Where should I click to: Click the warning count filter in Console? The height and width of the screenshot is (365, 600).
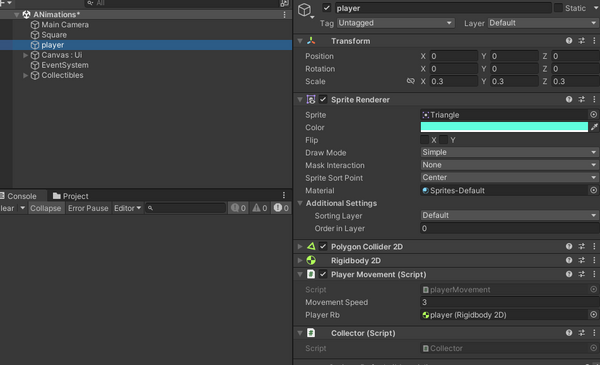coord(259,208)
